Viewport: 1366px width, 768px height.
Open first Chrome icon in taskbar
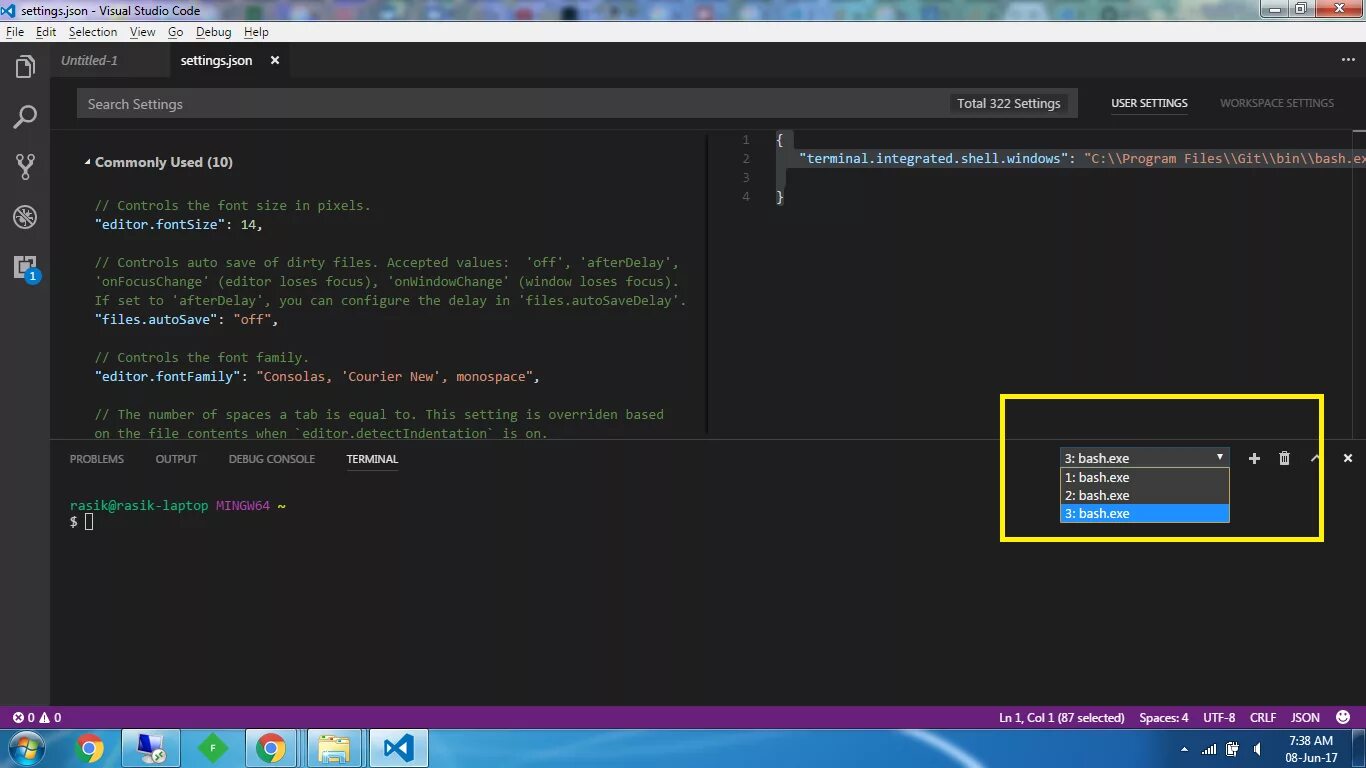tap(90, 748)
